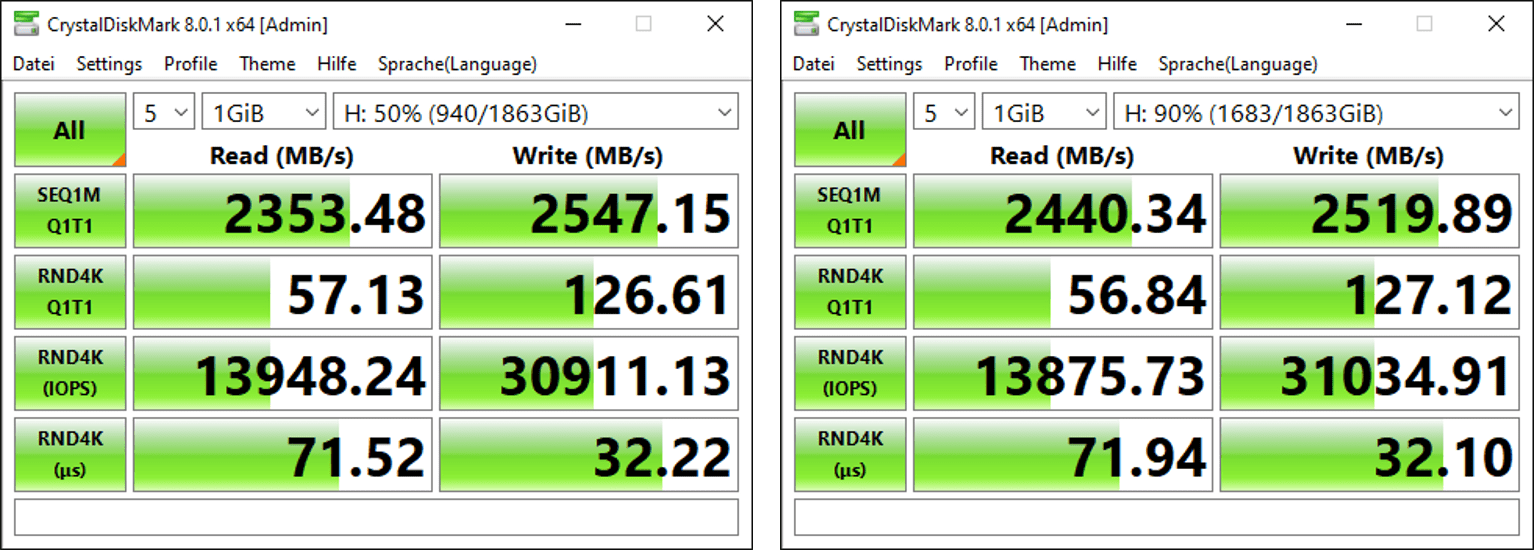Run RND4K (µs) test in left window
This screenshot has height=550, width=1534.
coord(70,455)
